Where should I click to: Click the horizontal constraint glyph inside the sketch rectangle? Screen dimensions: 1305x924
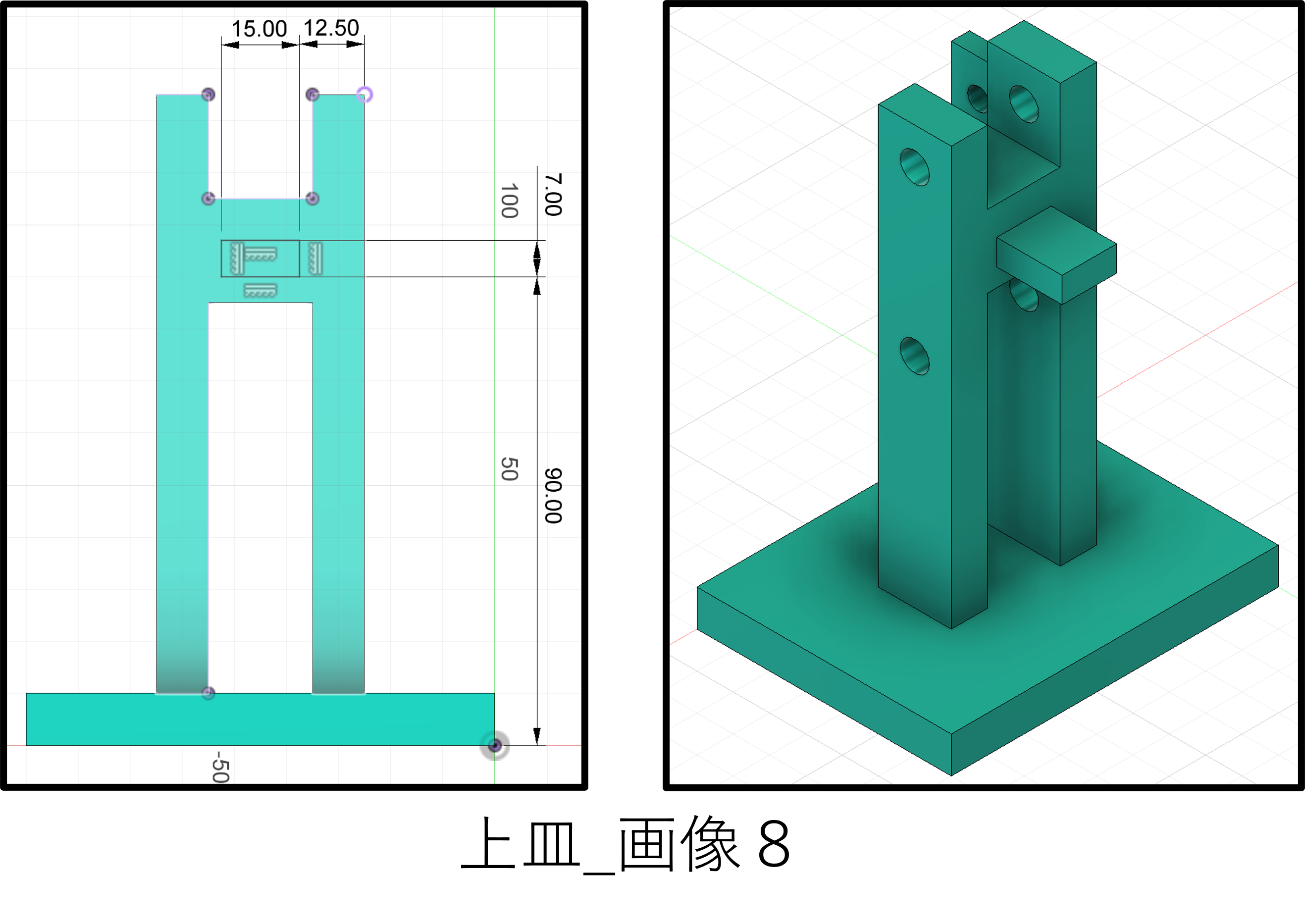coord(261,254)
